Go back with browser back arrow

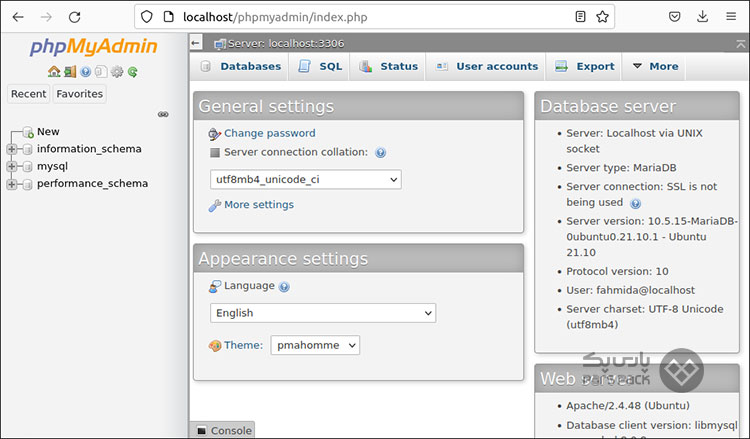(x=18, y=17)
